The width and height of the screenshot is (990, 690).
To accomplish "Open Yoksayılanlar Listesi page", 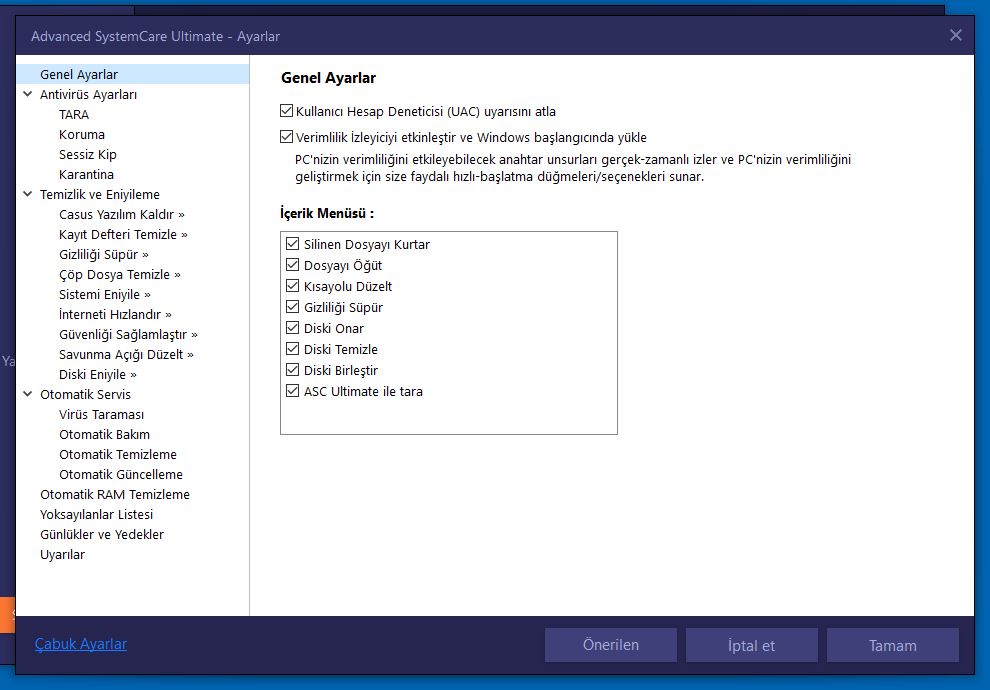I will click(x=96, y=515).
